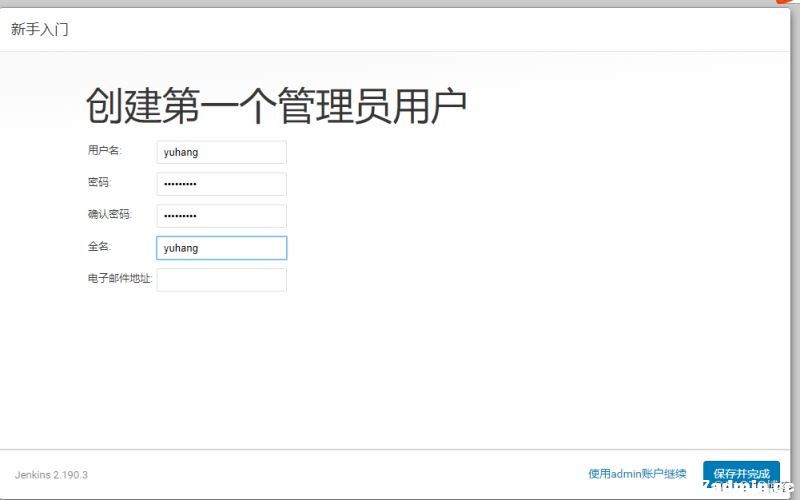Focus the 确认密码 confirm password field
The height and width of the screenshot is (500, 800).
221,216
